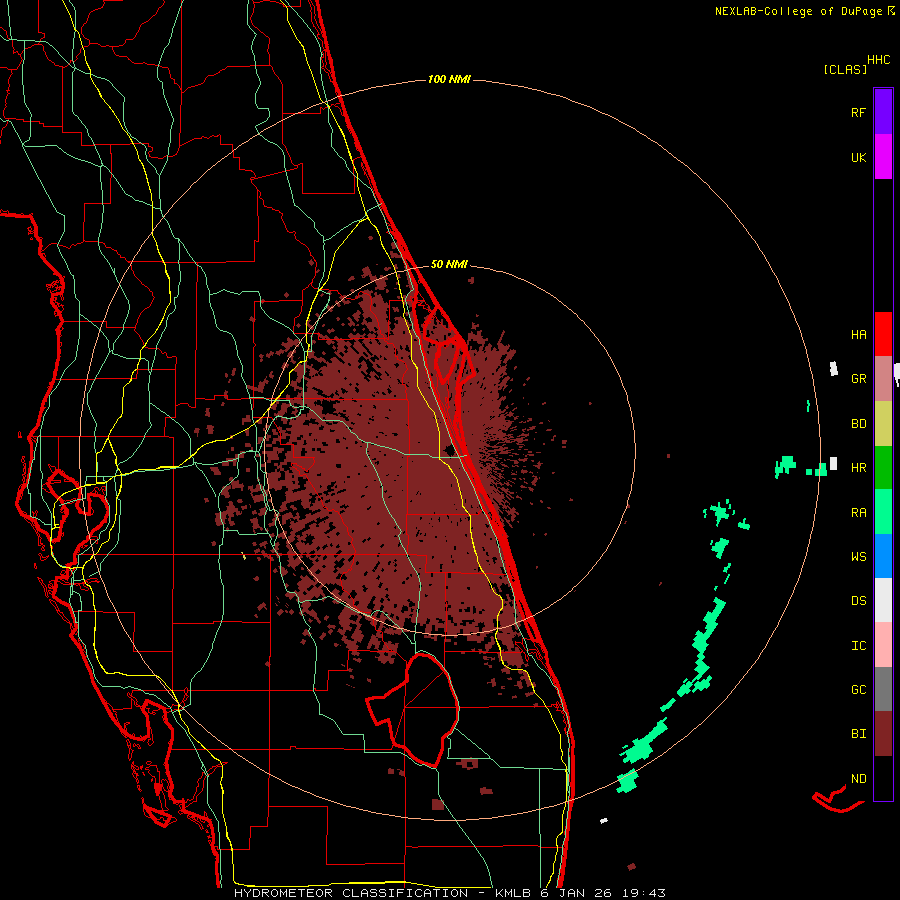Click the RF purple legend swatch

[883, 112]
